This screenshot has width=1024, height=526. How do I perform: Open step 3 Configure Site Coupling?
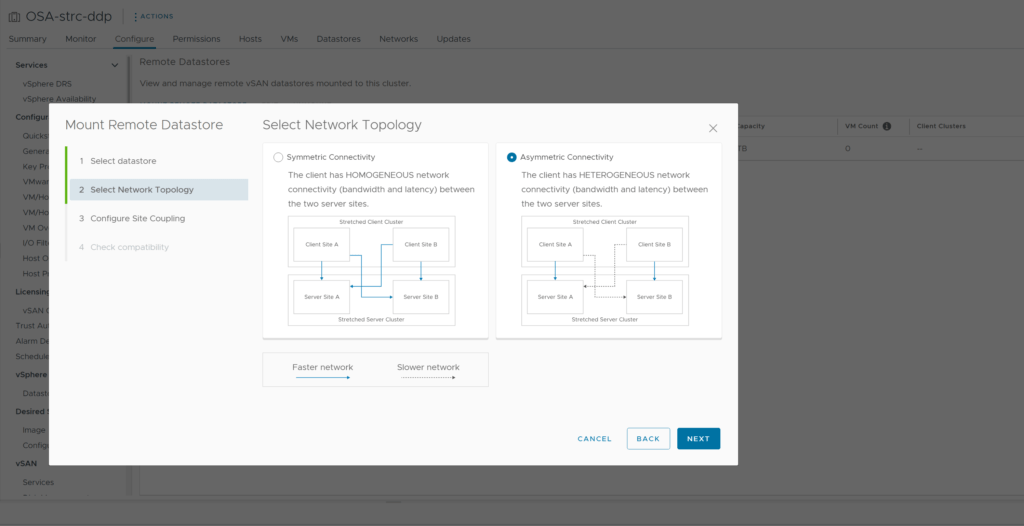pyautogui.click(x=137, y=218)
